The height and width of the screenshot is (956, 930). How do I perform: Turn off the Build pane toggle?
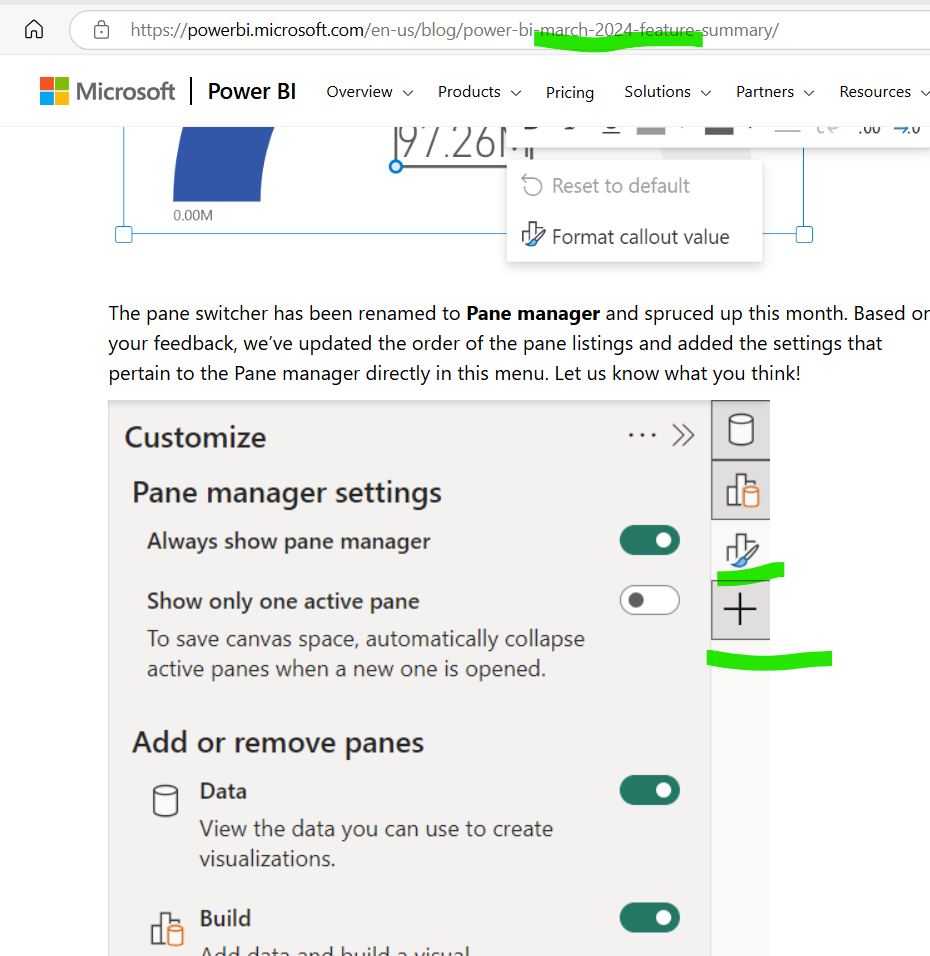pyautogui.click(x=649, y=918)
